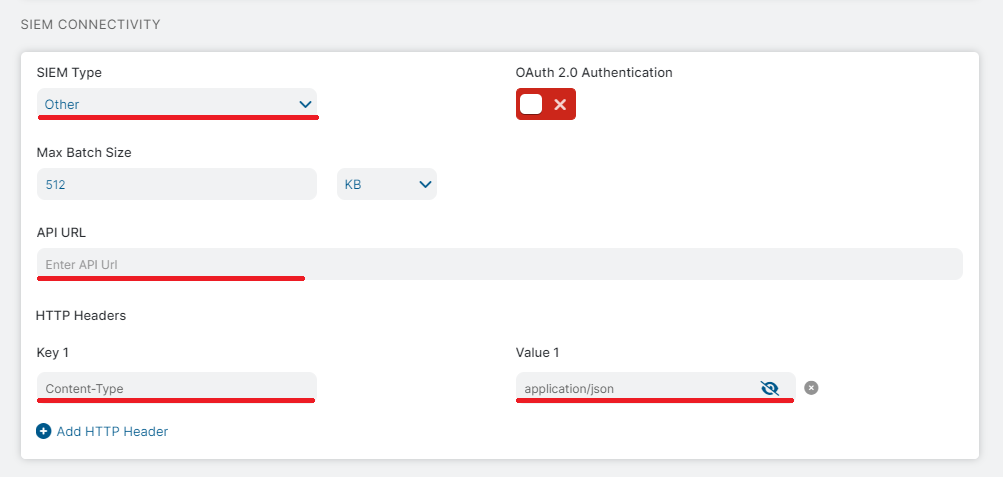Click the Max Batch Size label
The height and width of the screenshot is (477, 1003).
84,153
